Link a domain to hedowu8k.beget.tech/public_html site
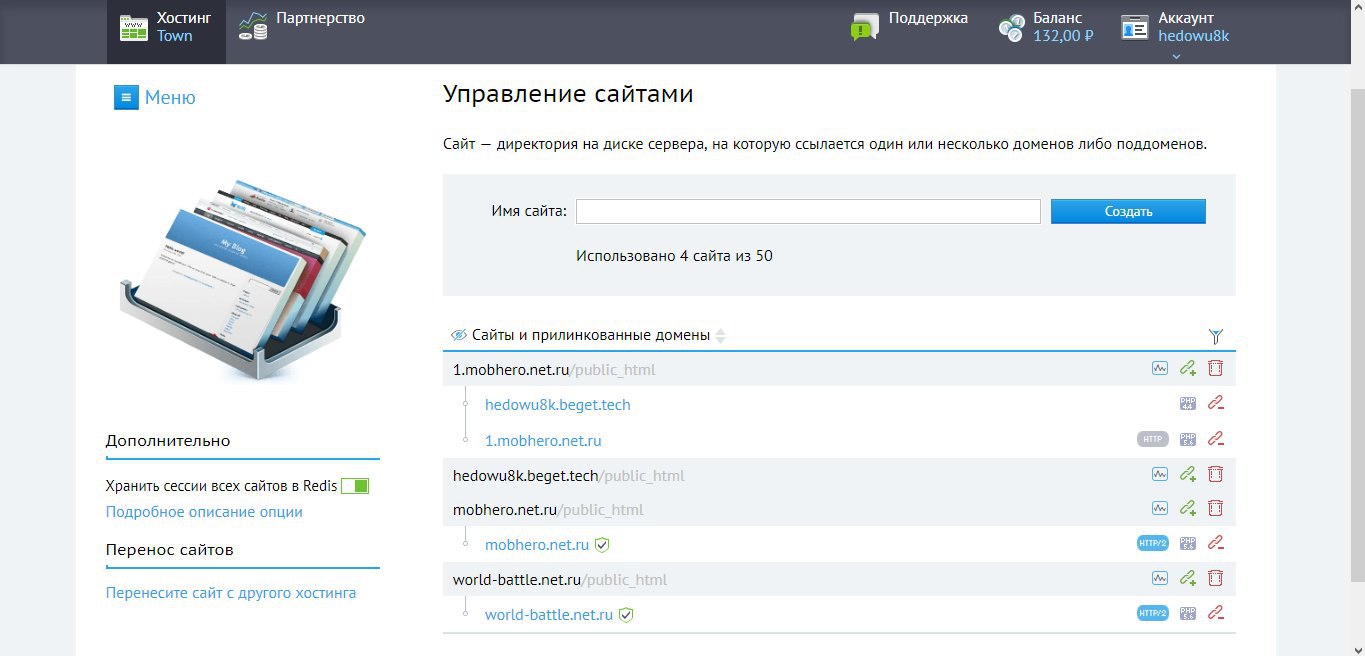The height and width of the screenshot is (656, 1365). click(x=1187, y=474)
